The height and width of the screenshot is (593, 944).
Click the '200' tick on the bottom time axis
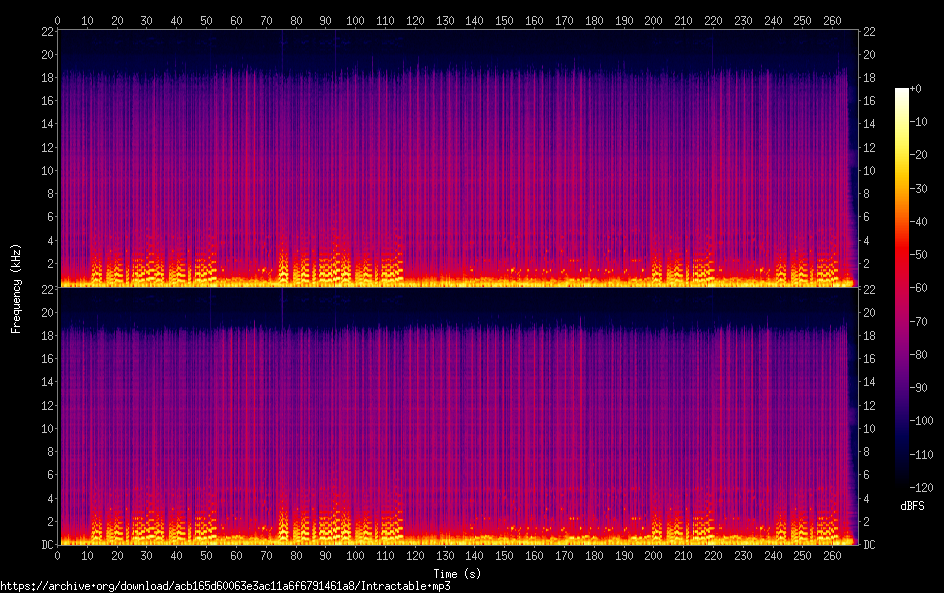pyautogui.click(x=654, y=555)
